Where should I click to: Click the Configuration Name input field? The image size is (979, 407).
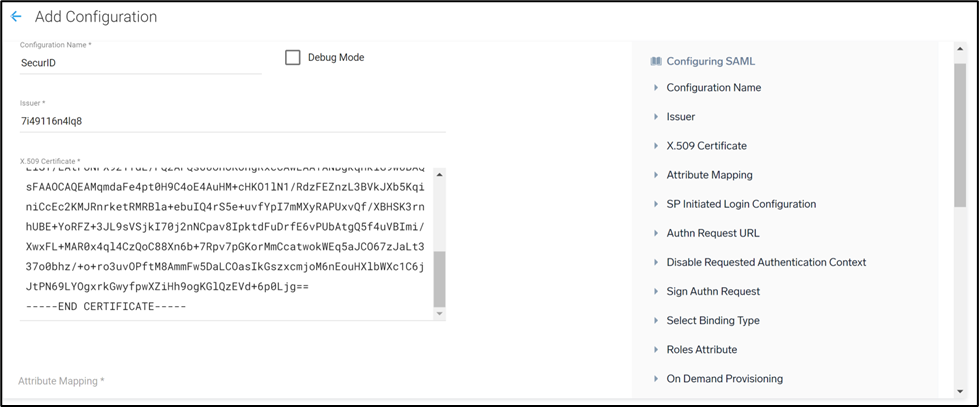pos(140,63)
